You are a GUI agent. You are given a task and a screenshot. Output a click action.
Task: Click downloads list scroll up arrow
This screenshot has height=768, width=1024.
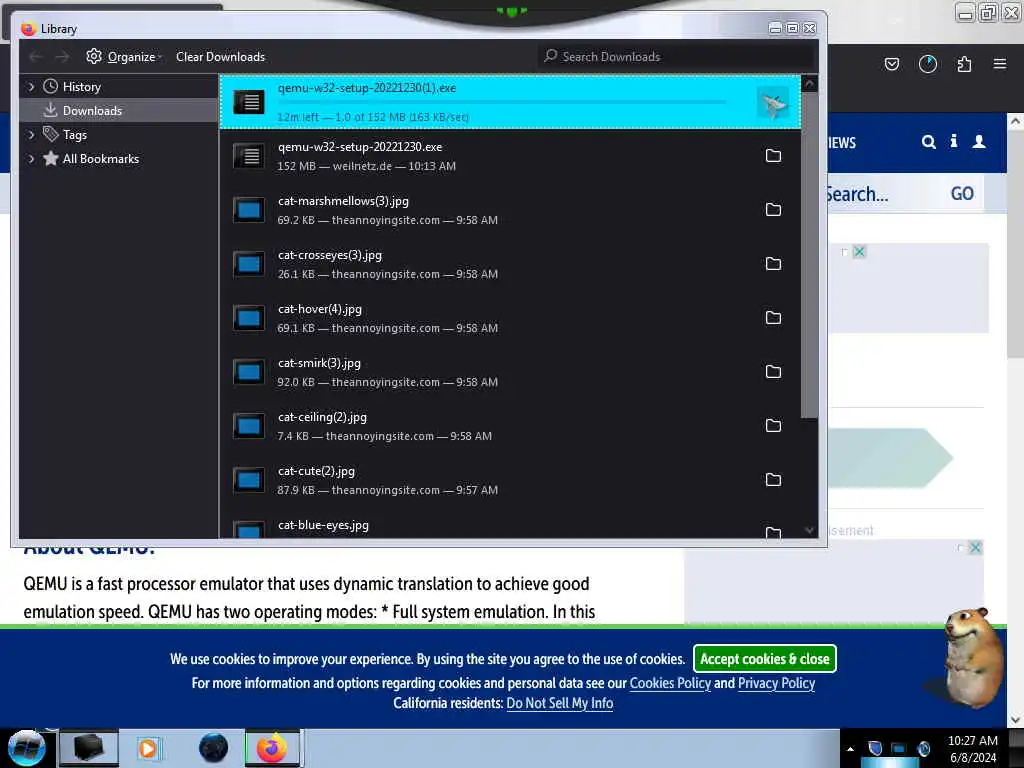(809, 84)
